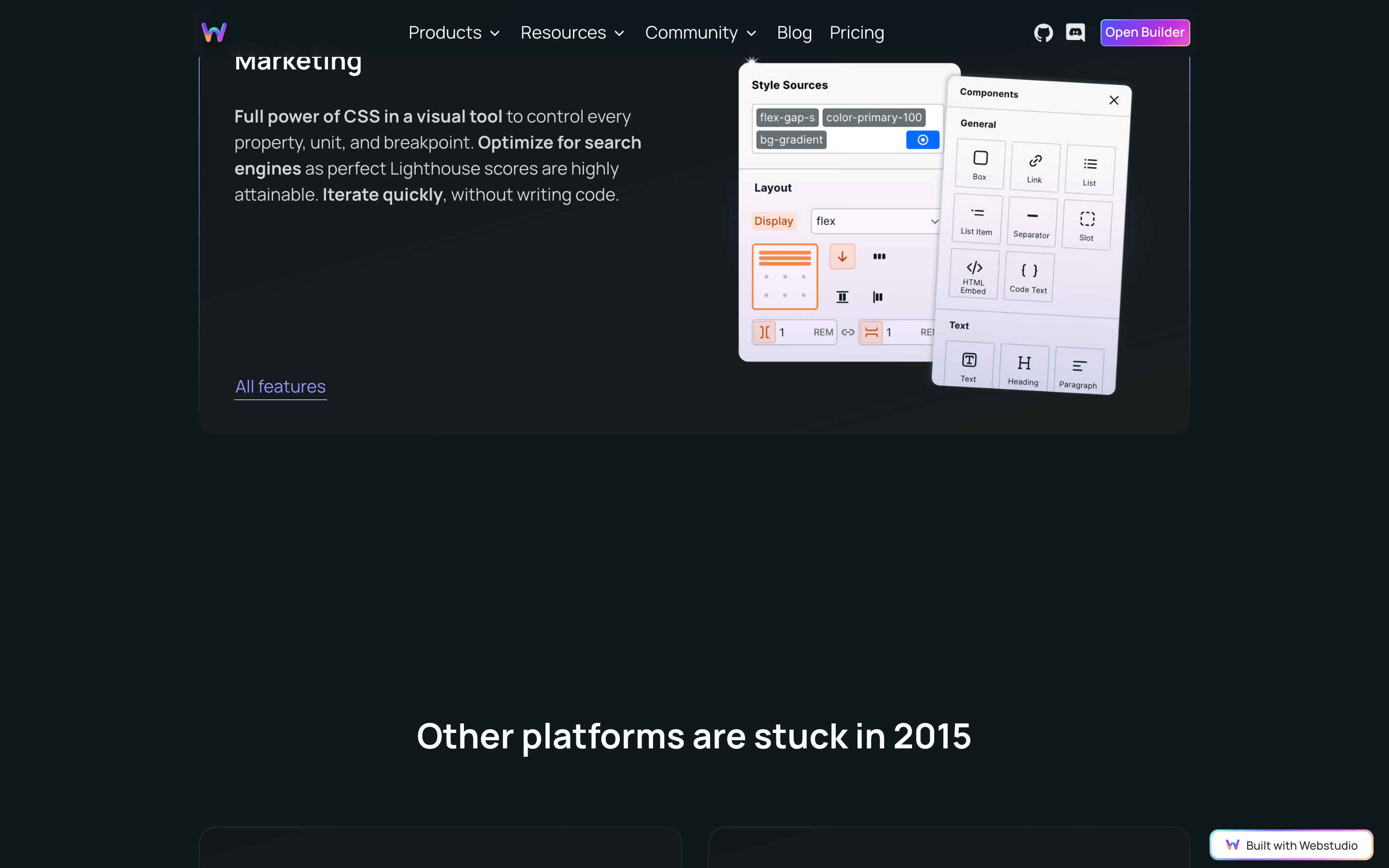The width and height of the screenshot is (1389, 868).
Task: Open the GitHub icon link
Action: 1043,33
